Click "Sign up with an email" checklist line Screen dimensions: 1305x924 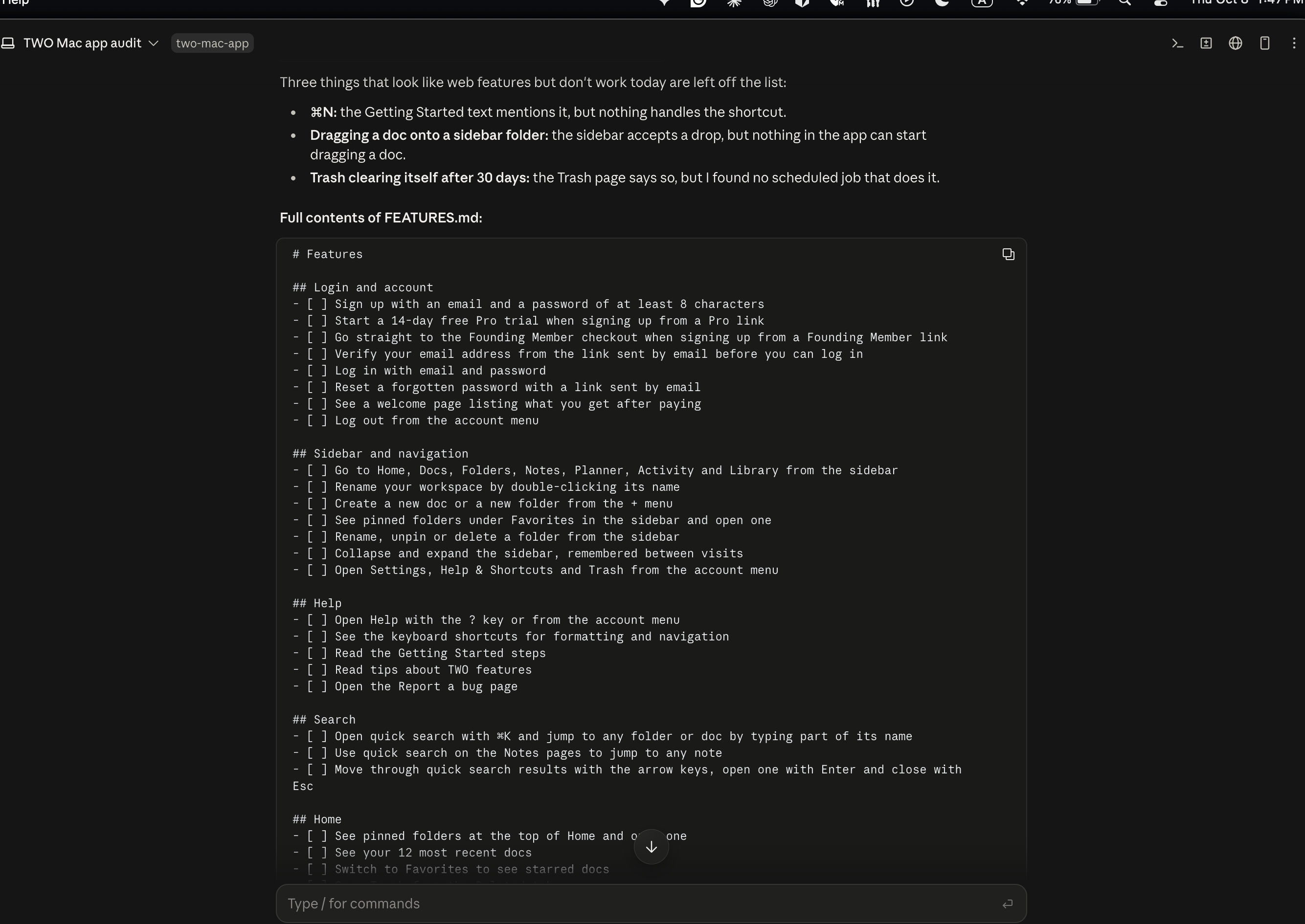click(x=528, y=305)
